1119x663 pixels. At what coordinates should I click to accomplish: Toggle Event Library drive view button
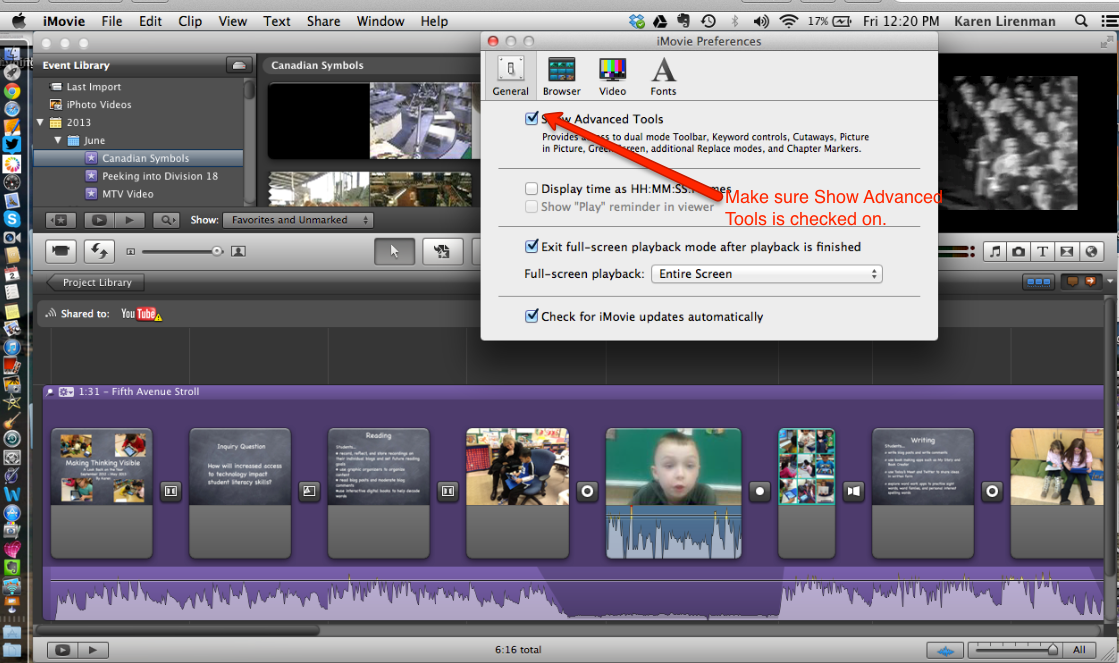pyautogui.click(x=239, y=65)
